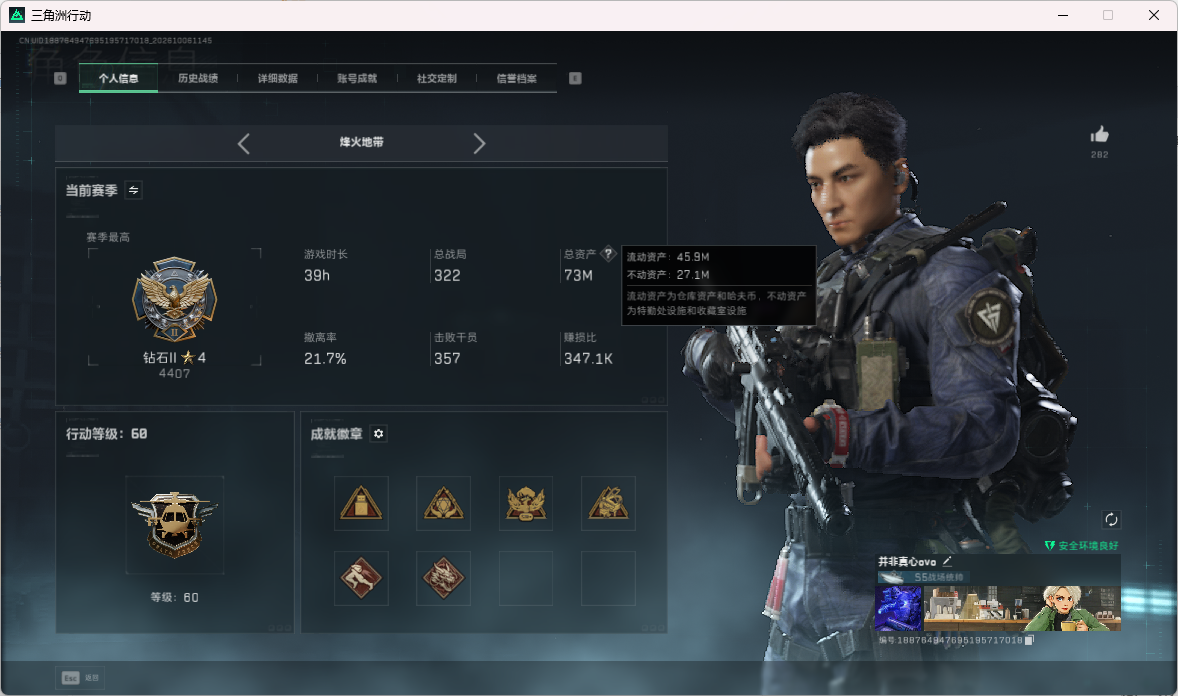Screen dimensions: 1178x696
Task: Go to previous game mode with left arrow
Action: coord(243,144)
